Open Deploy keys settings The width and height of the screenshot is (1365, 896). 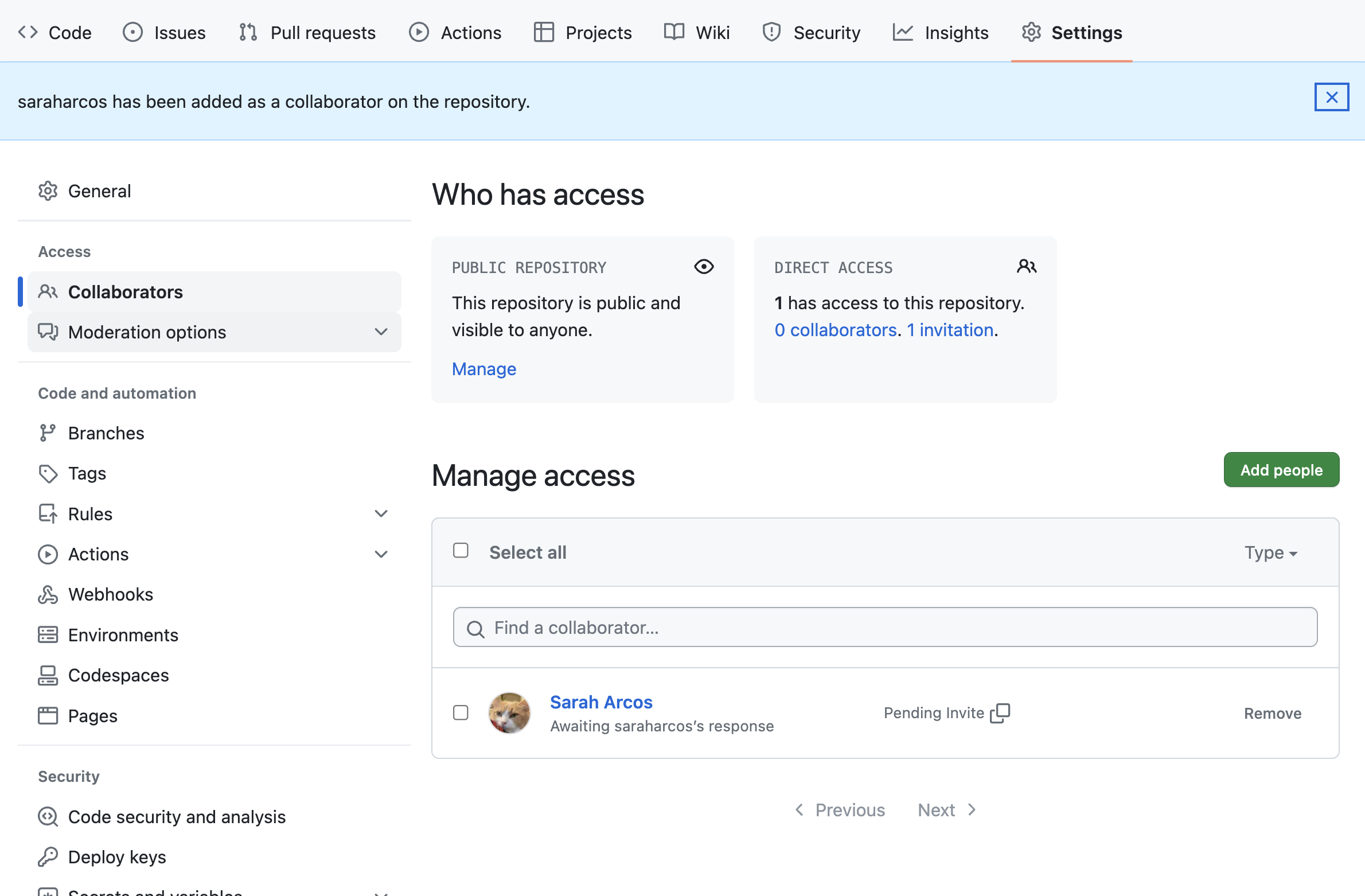pyautogui.click(x=214, y=857)
